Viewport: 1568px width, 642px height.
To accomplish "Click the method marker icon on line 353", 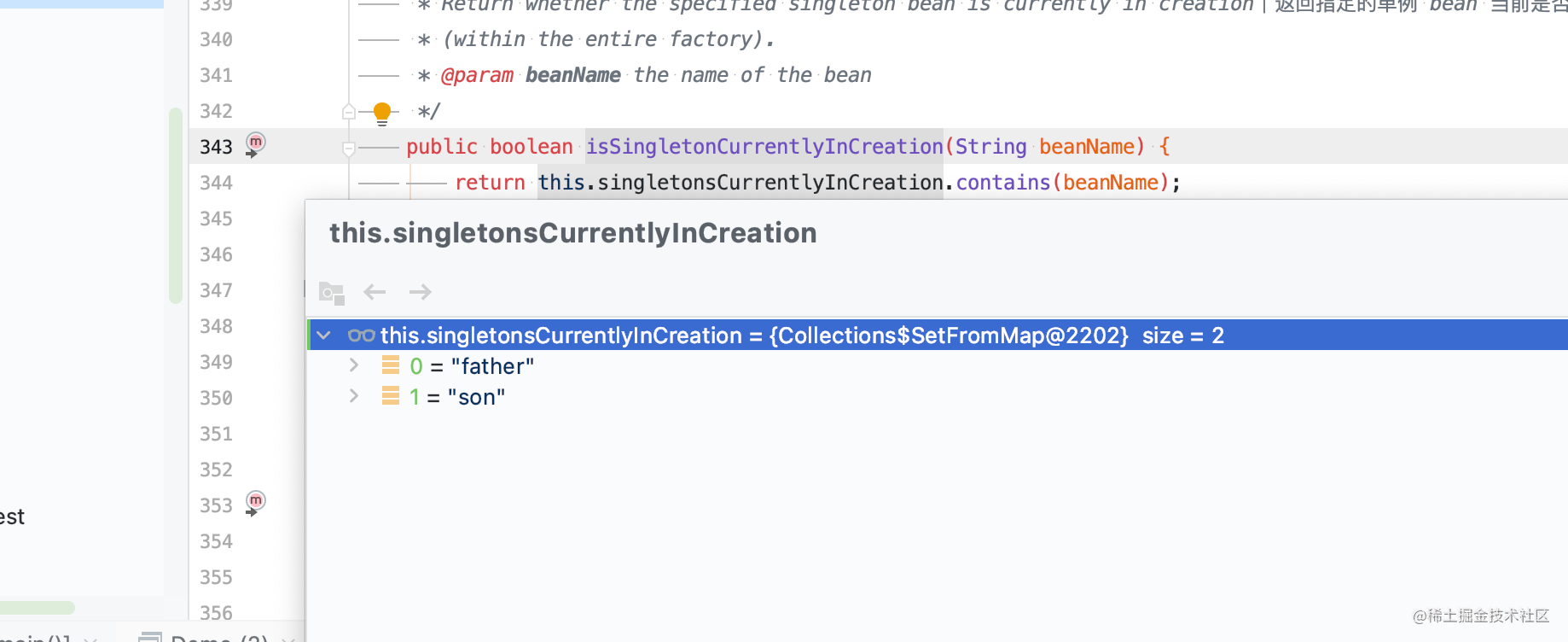I will click(255, 502).
